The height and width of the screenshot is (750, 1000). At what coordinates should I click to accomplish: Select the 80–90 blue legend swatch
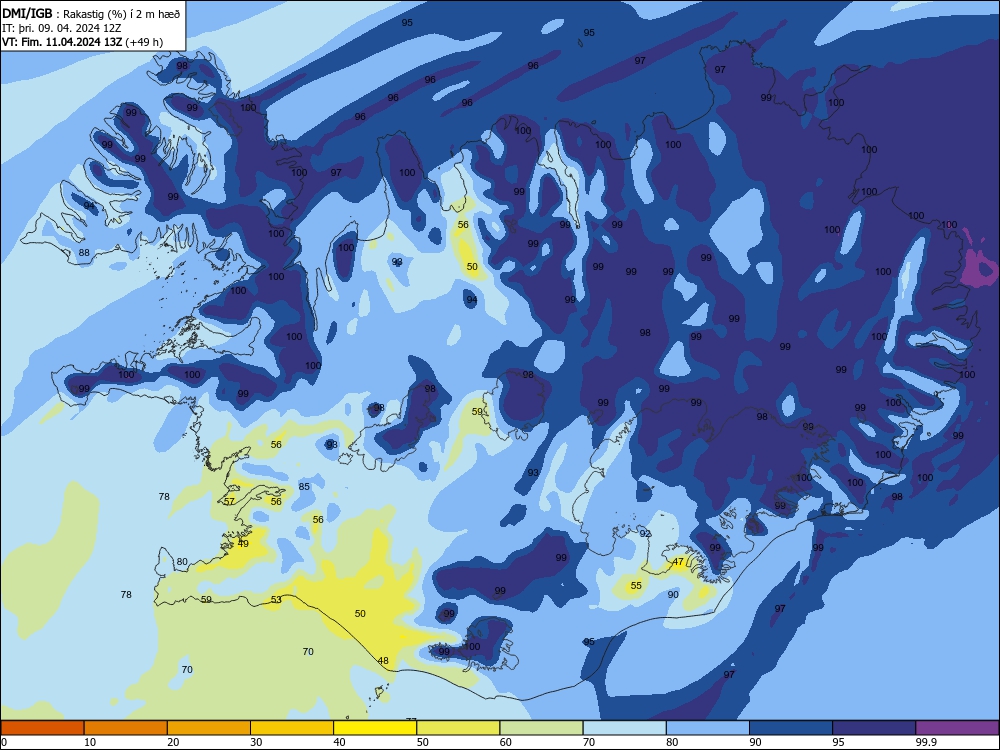(x=708, y=728)
